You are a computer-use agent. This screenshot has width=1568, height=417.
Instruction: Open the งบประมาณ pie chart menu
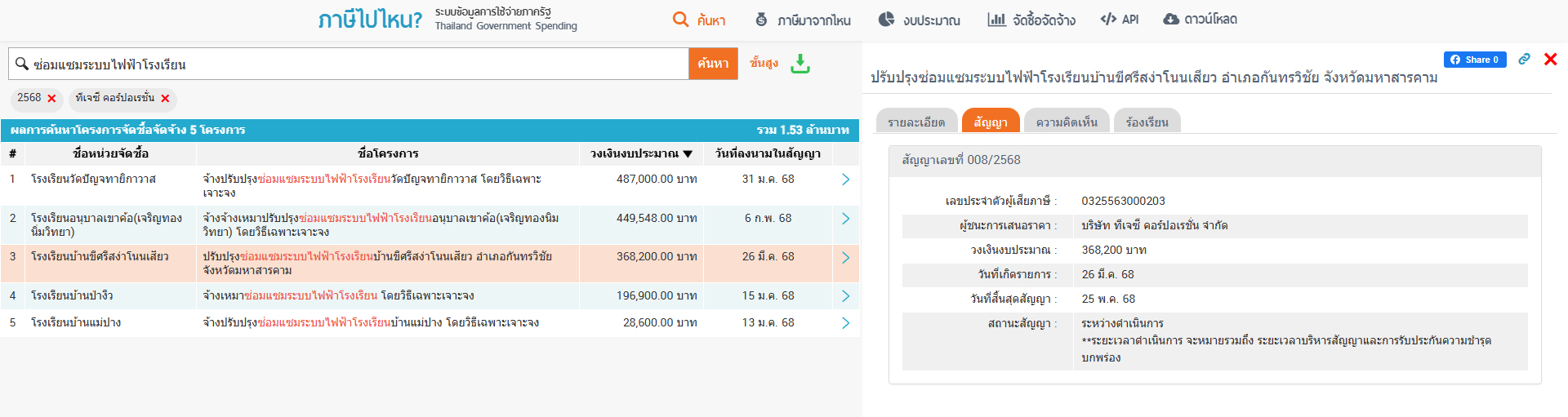pos(920,20)
